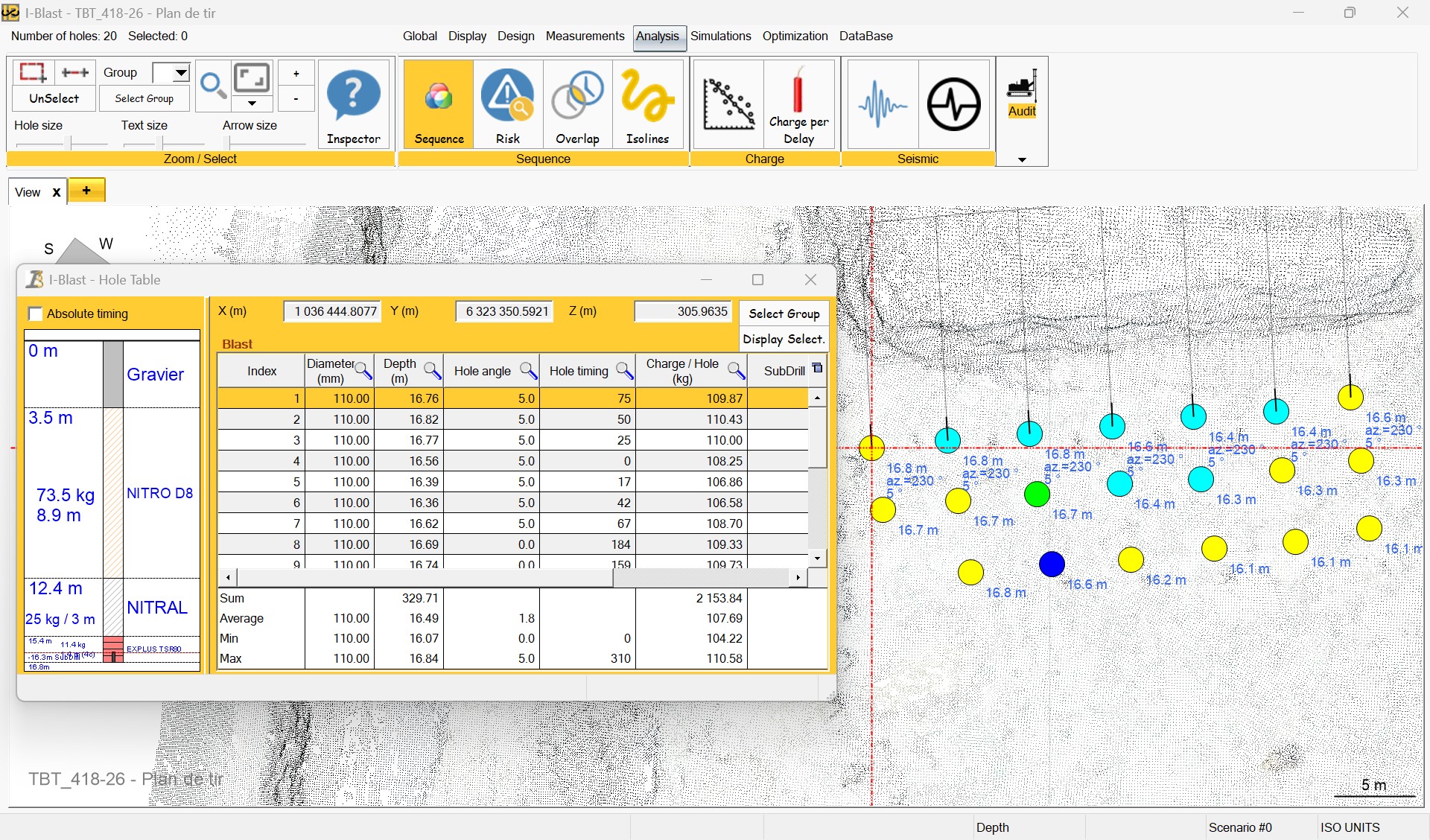The image size is (1430, 840).
Task: Open the zoom mode dropdown arrow
Action: pyautogui.click(x=252, y=104)
